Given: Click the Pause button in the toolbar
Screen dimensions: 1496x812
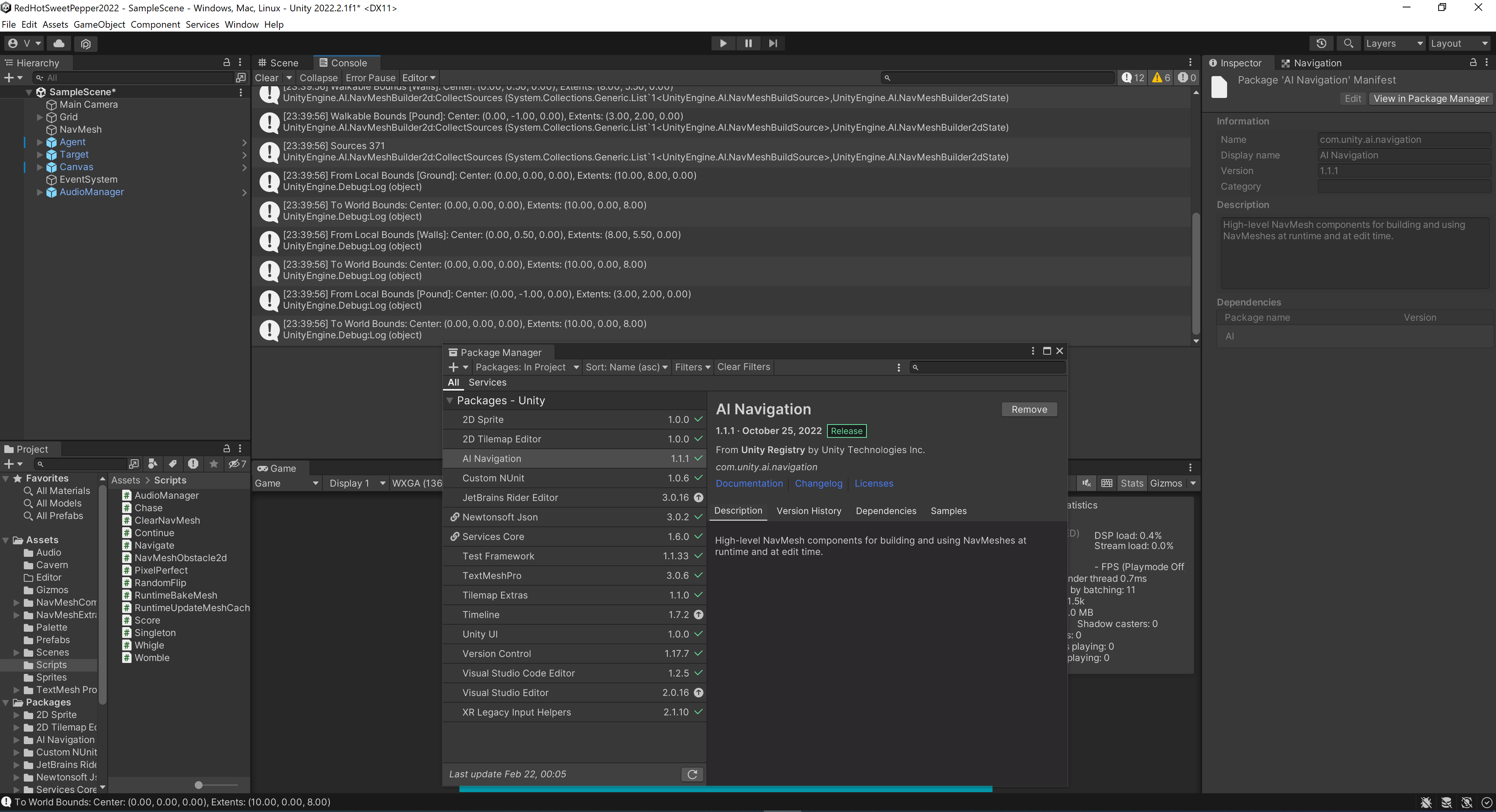Looking at the screenshot, I should [748, 43].
